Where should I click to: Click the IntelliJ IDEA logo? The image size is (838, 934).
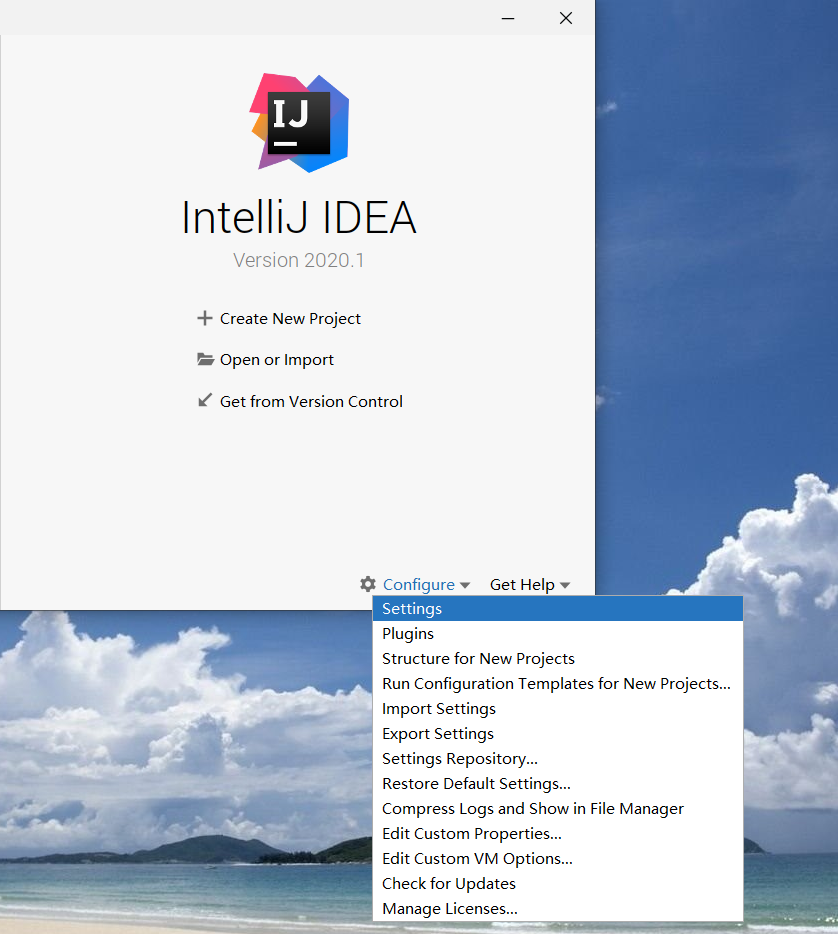299,123
